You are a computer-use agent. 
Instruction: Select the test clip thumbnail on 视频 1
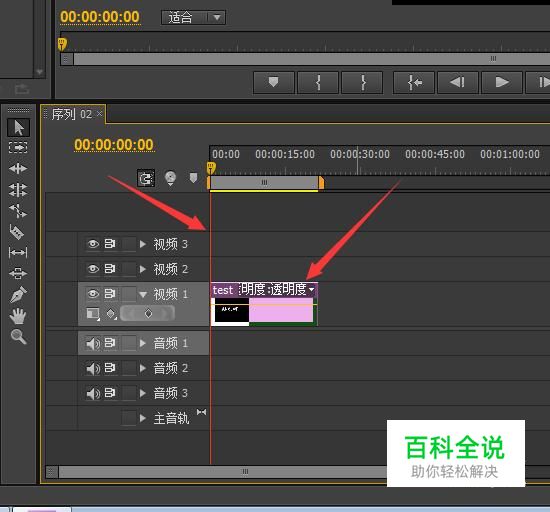[232, 310]
